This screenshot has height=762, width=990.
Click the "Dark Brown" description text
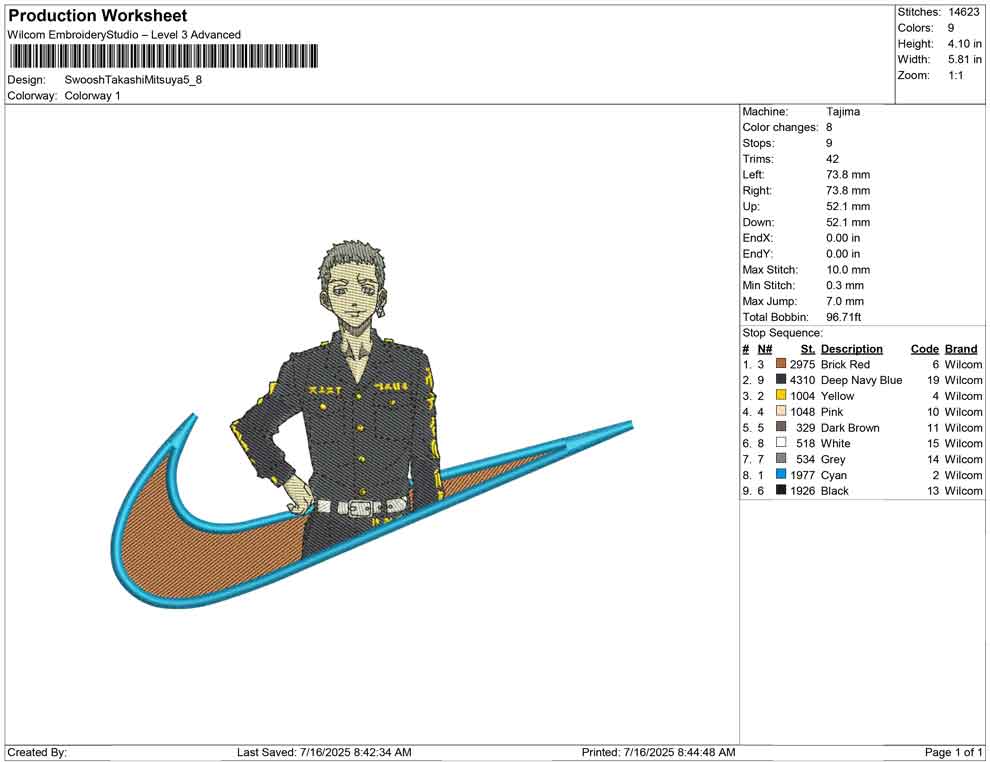(850, 427)
